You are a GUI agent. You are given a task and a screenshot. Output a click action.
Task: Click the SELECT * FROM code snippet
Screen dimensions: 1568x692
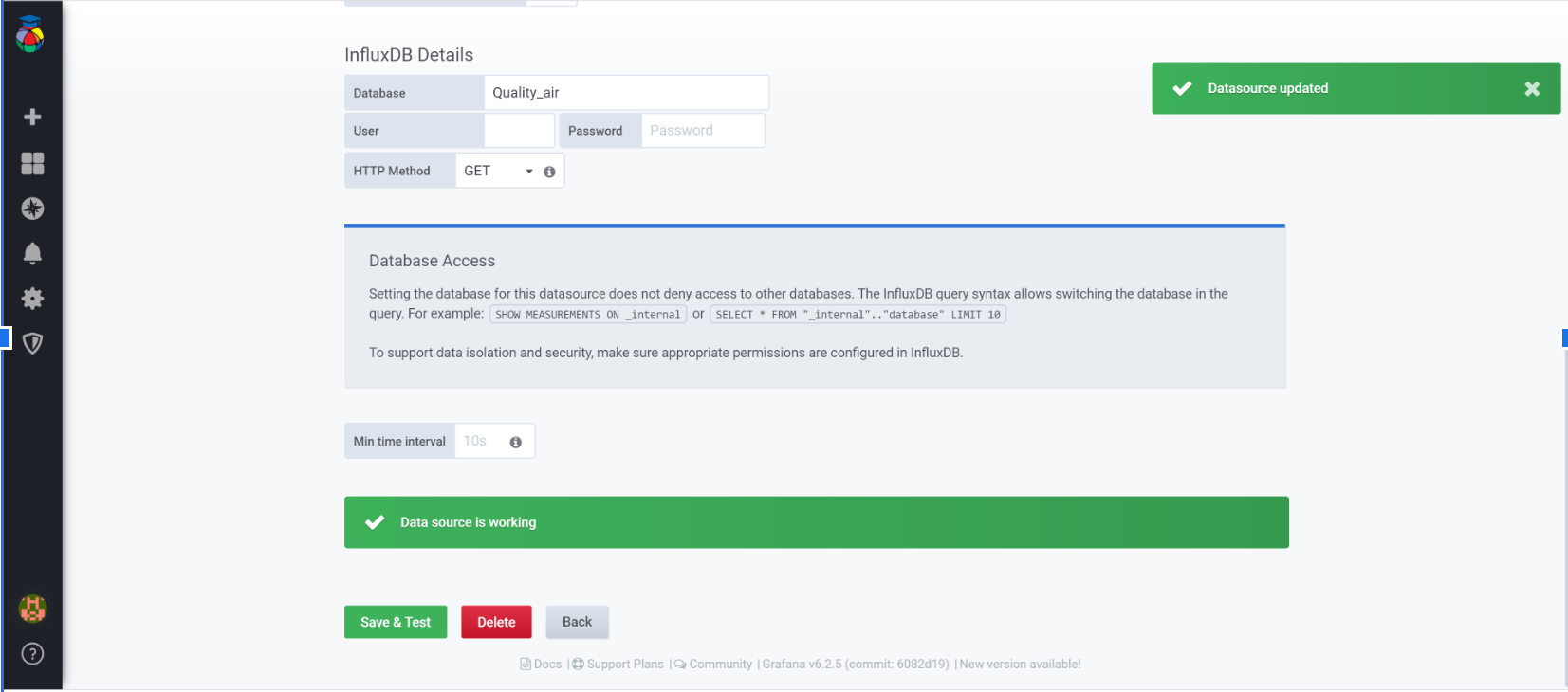858,315
